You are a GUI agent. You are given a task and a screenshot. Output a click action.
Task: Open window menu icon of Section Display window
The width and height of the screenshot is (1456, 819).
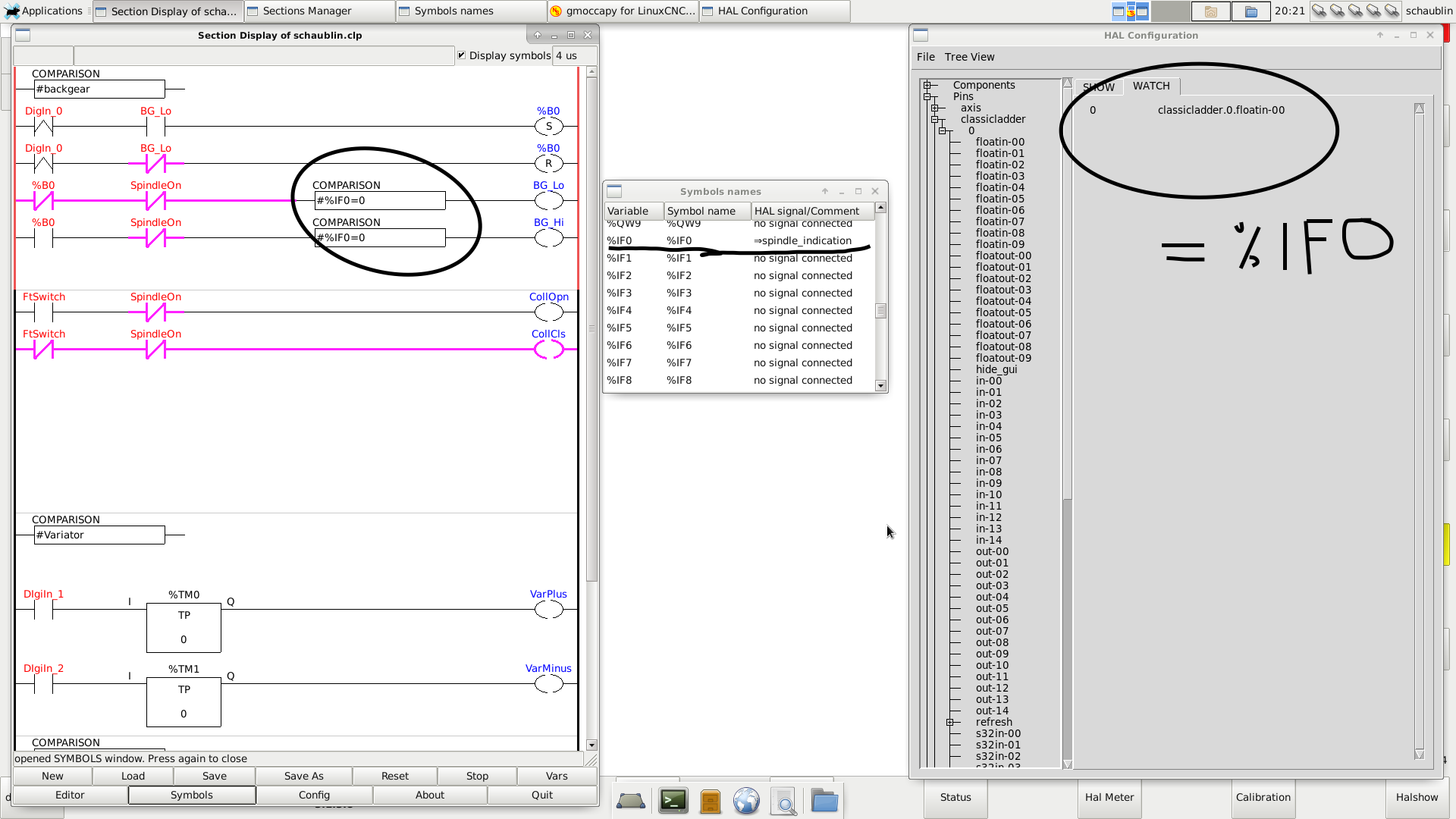23,35
